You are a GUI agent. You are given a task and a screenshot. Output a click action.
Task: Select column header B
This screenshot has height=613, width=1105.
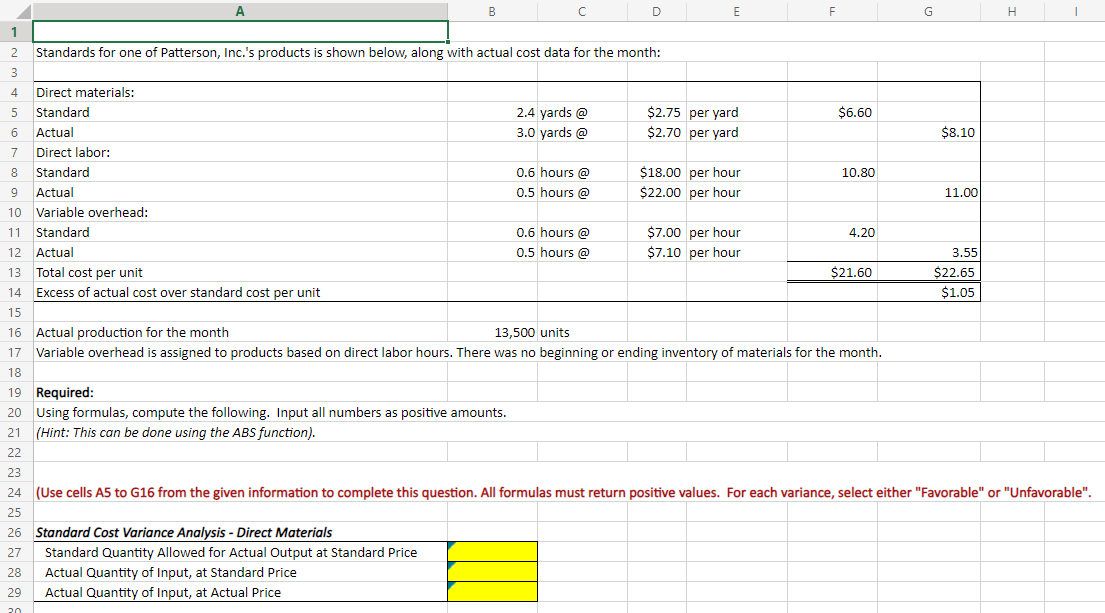[x=492, y=11]
